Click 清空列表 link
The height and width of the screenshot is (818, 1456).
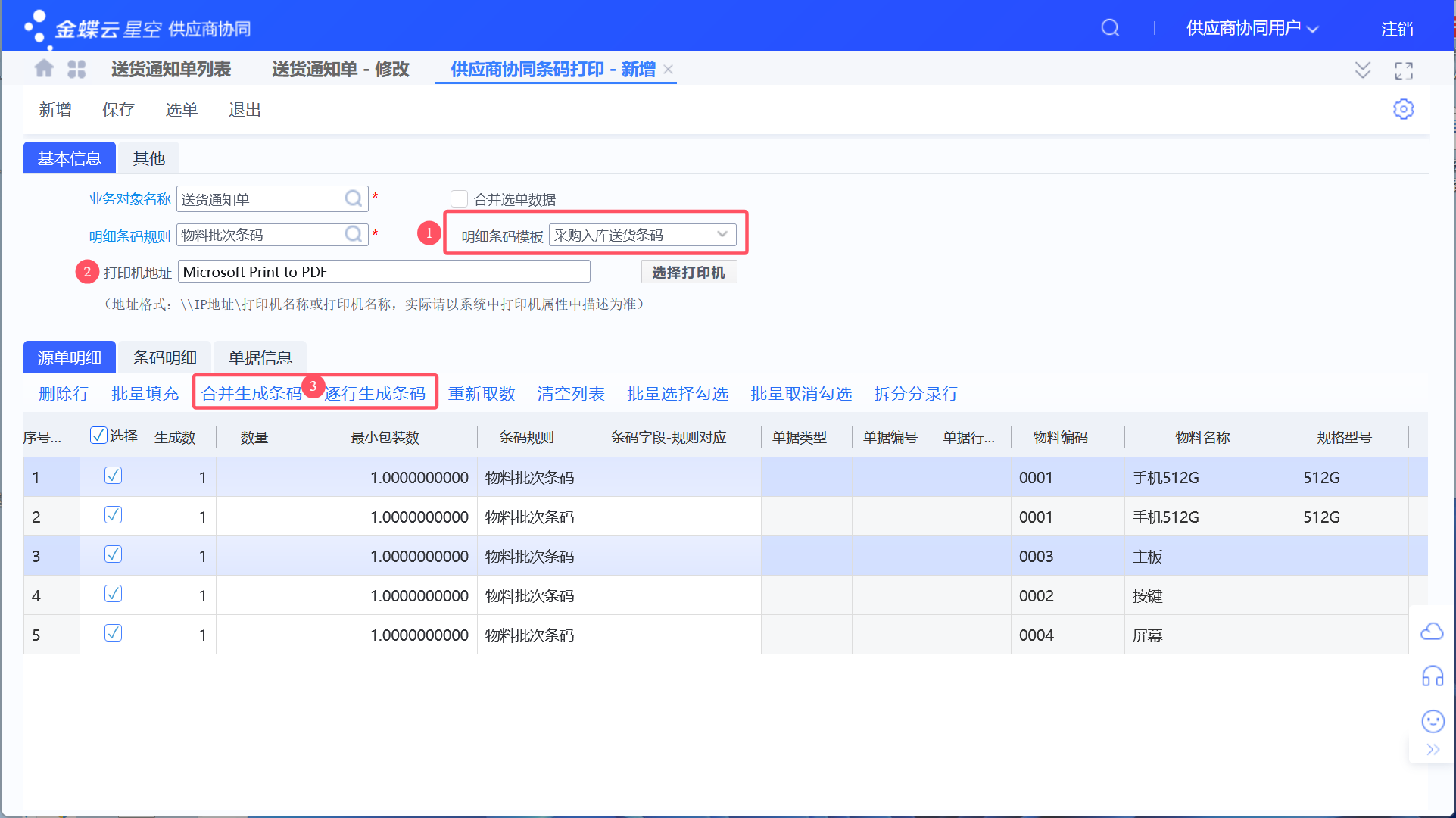pos(571,394)
